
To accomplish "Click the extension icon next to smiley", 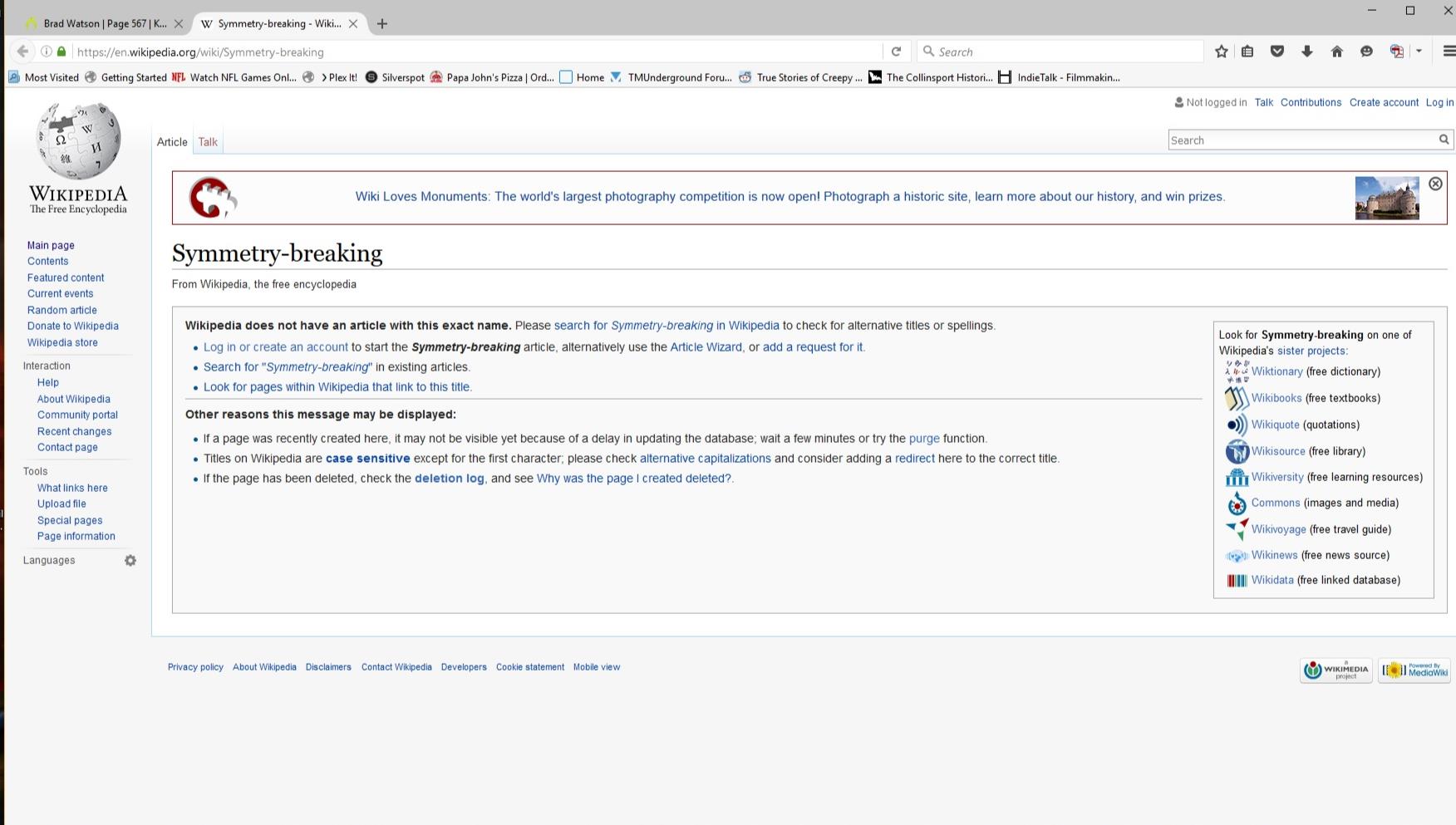I will pyautogui.click(x=1397, y=52).
